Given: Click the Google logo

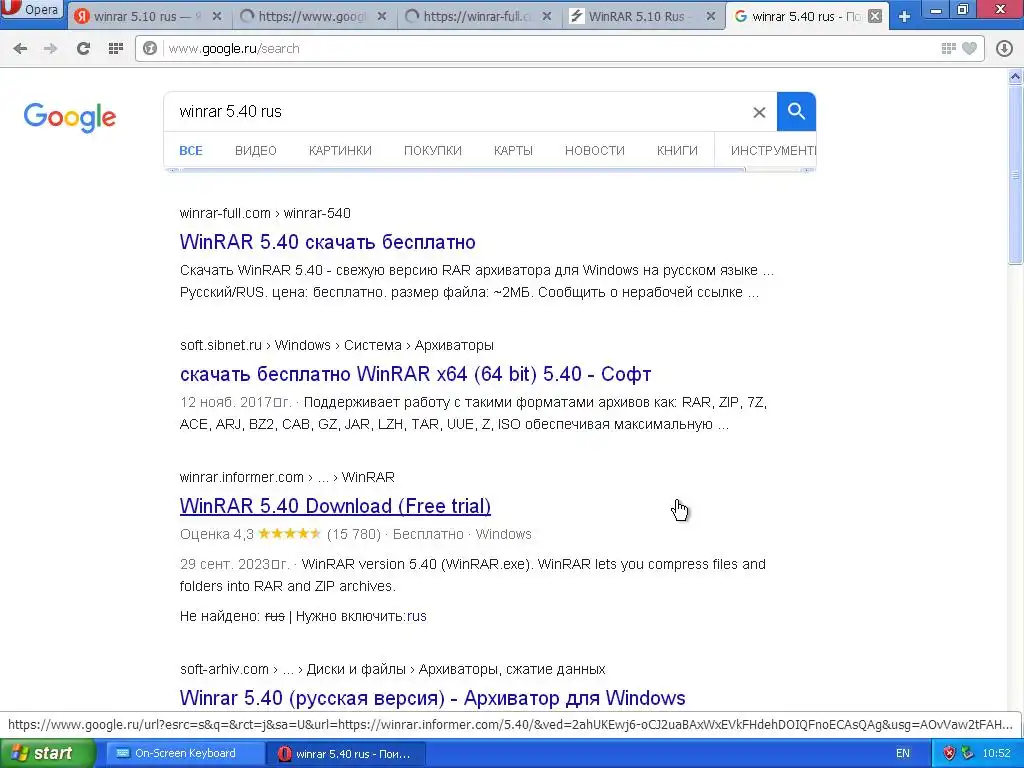Looking at the screenshot, I should point(70,117).
